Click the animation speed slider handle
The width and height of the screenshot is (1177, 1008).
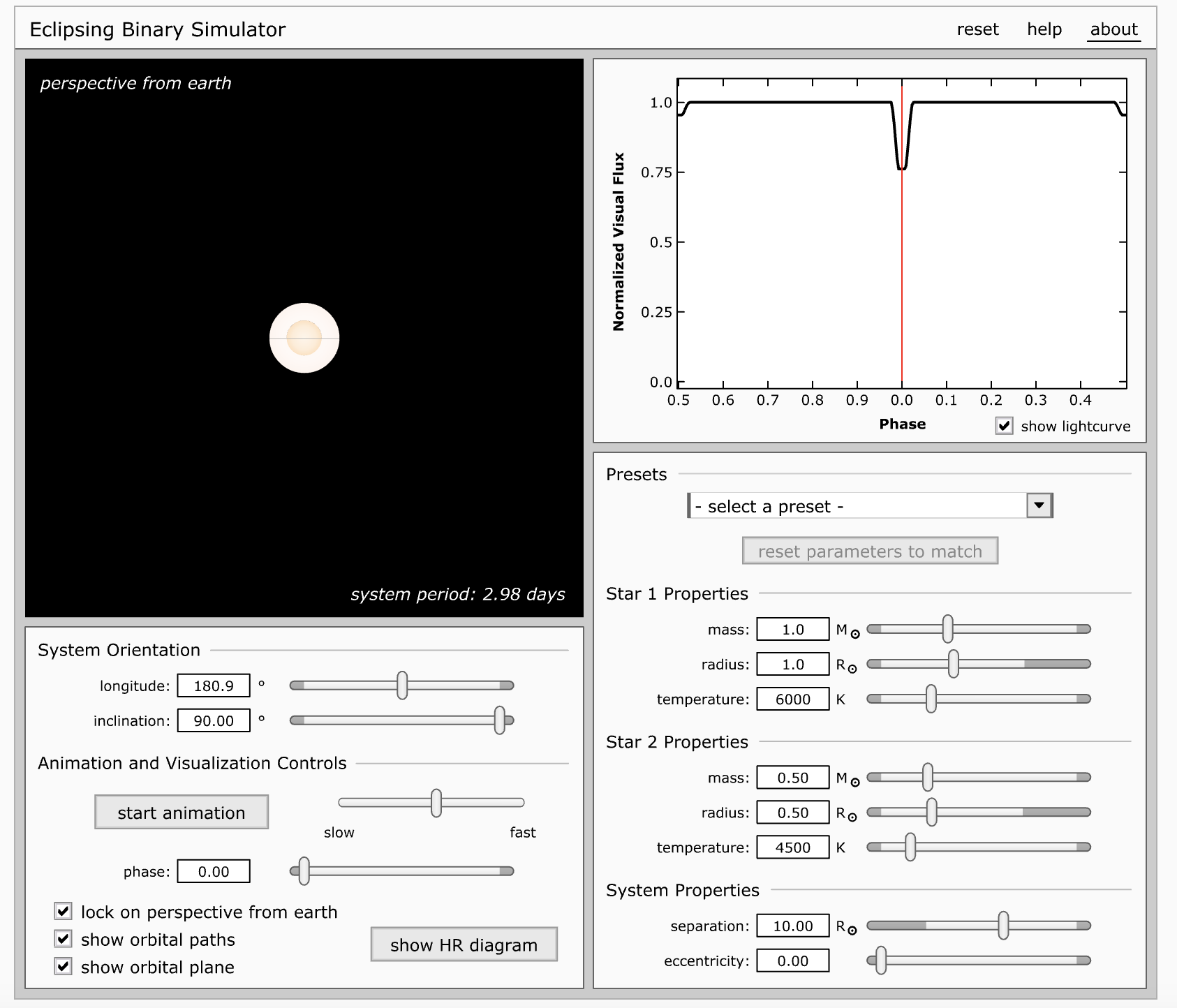[436, 803]
